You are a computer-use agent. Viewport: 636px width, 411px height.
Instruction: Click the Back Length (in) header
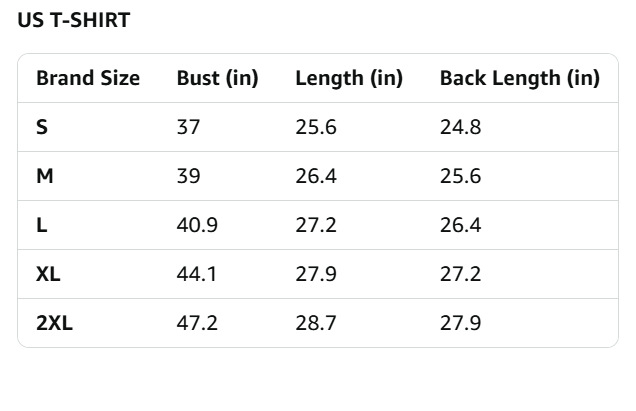pyautogui.click(x=519, y=79)
